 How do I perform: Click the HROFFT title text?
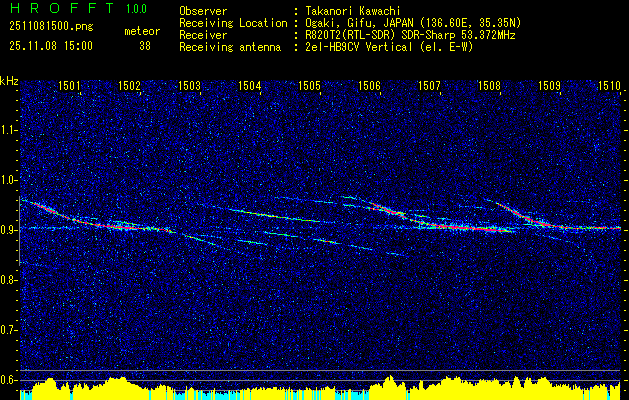tap(62, 8)
